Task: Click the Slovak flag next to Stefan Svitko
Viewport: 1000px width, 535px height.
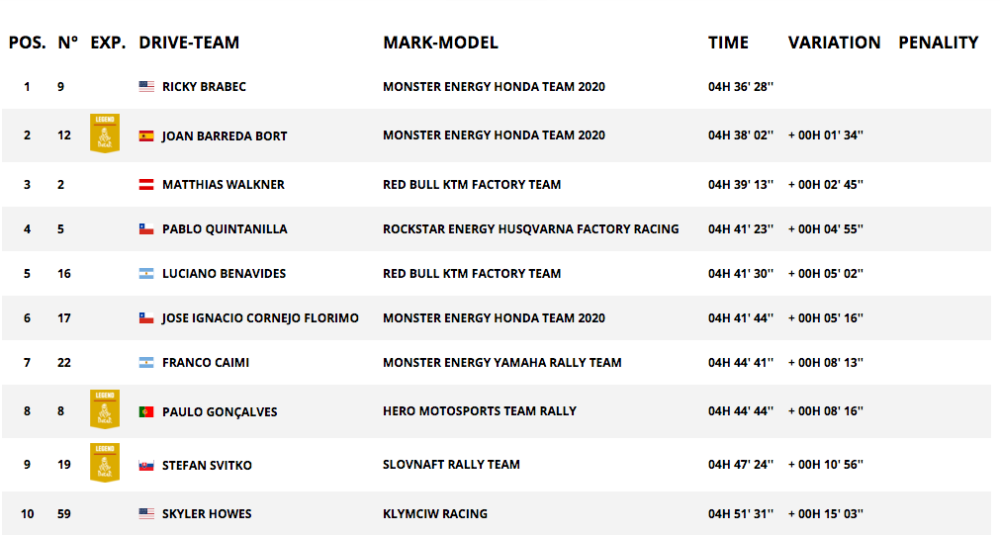Action: tap(146, 465)
